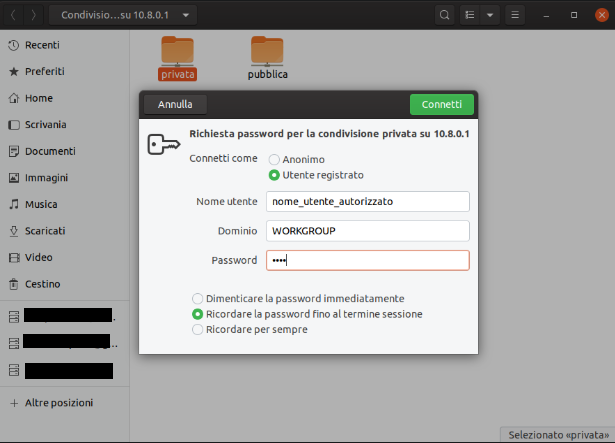Open view options dropdown arrow
The height and width of the screenshot is (443, 615).
coord(490,15)
